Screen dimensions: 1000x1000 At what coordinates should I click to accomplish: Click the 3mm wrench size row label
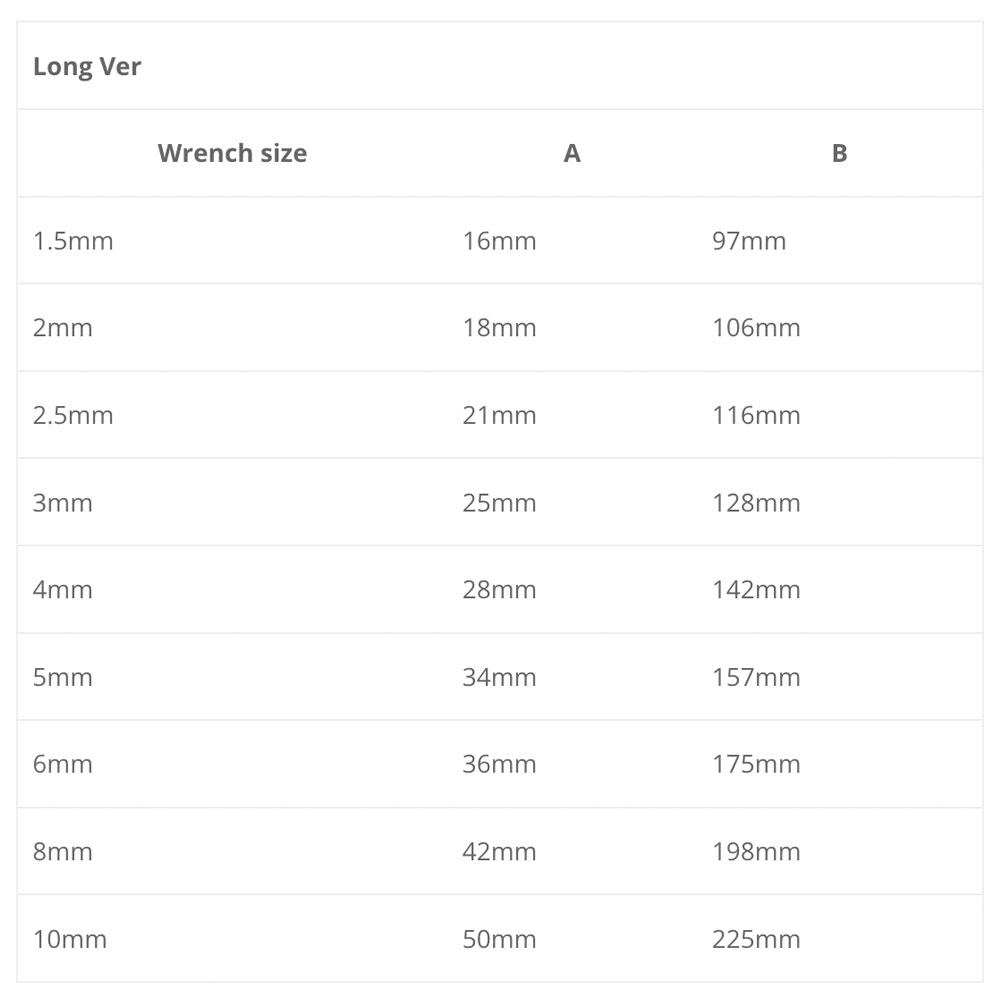63,503
